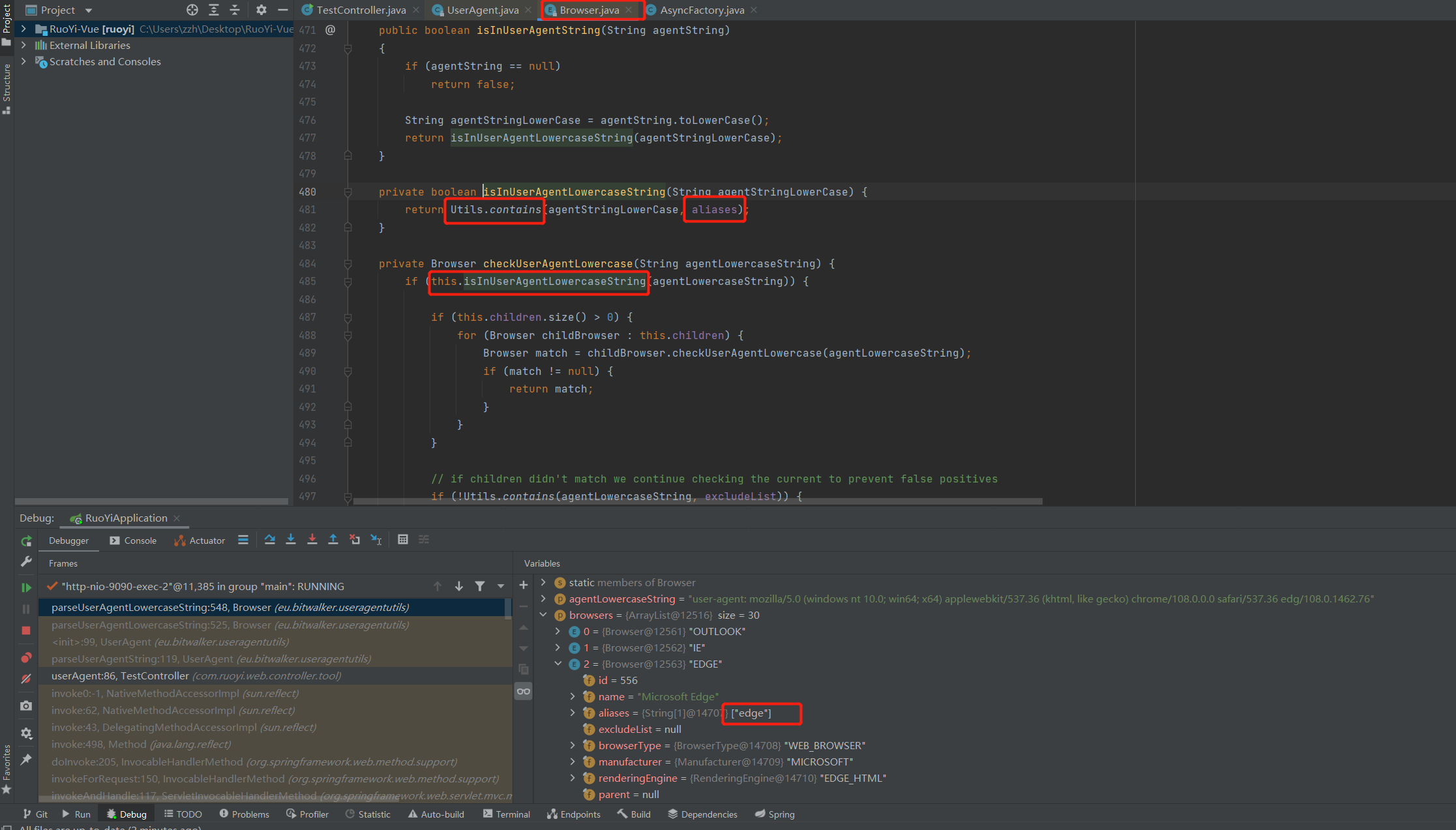Toggle Mute Breakpoints
Screen dimensions: 1456x830
26,679
